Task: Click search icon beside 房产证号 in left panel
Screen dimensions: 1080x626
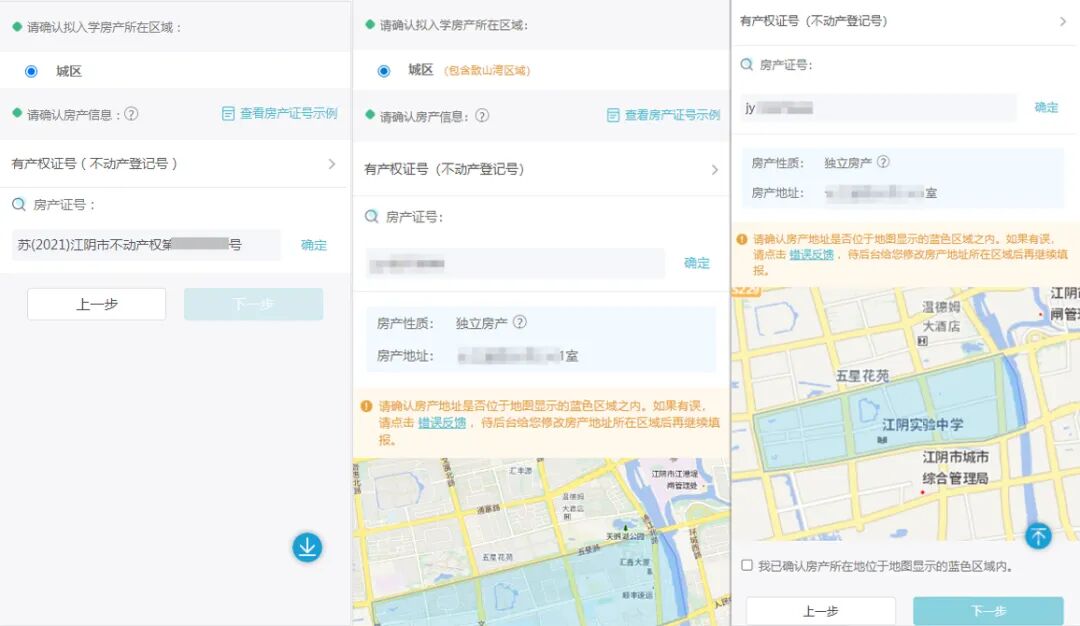Action: pyautogui.click(x=19, y=205)
